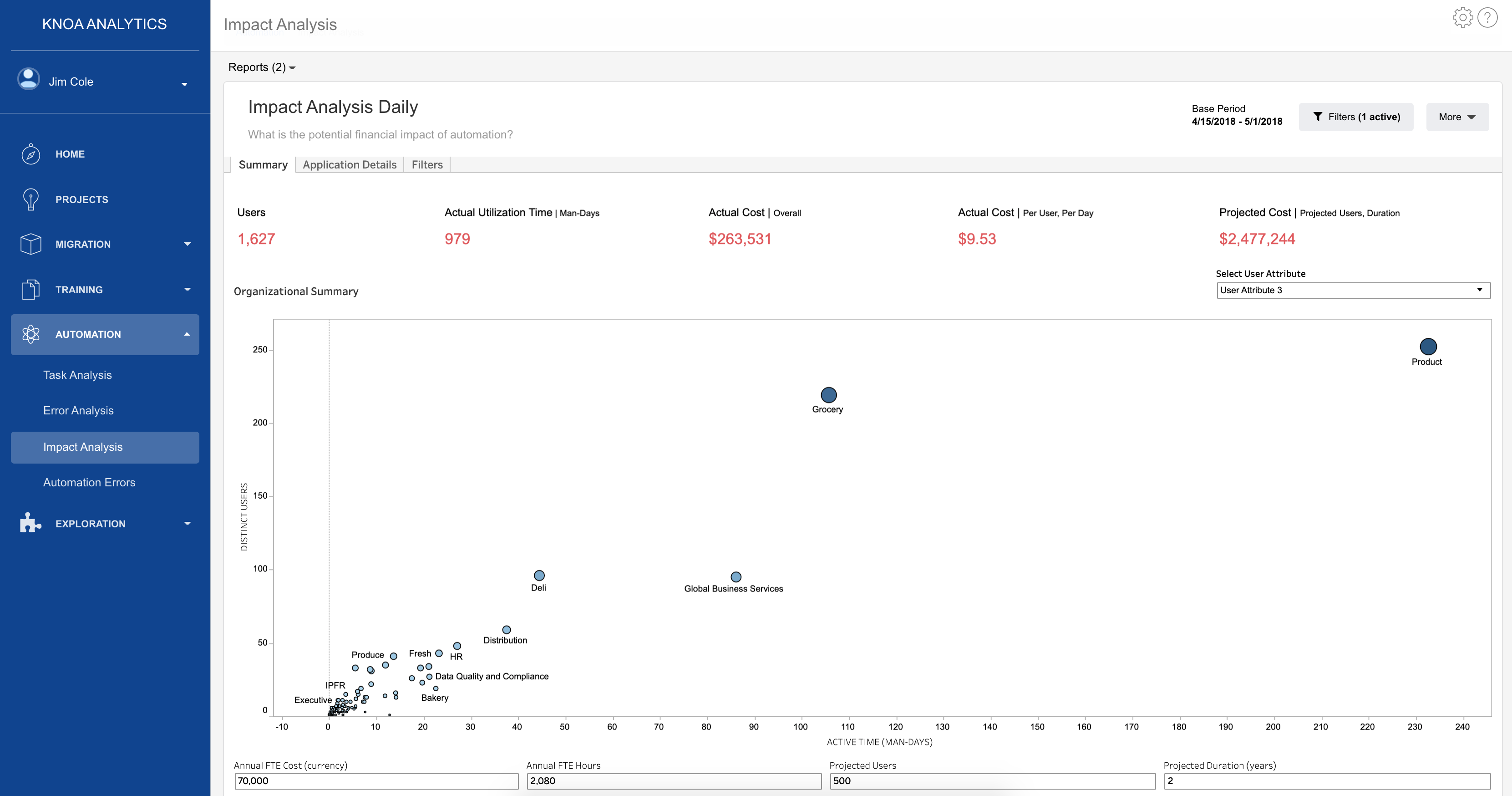The image size is (1512, 796).
Task: Click the Exploration puzzle piece icon
Action: [x=30, y=523]
